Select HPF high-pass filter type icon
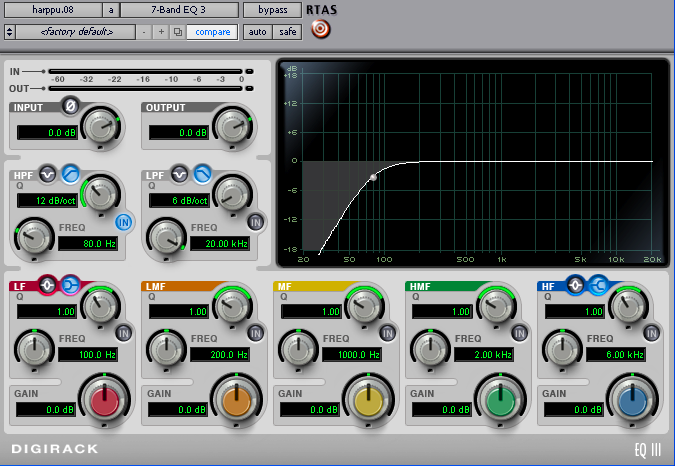The width and height of the screenshot is (675, 466). [71, 174]
